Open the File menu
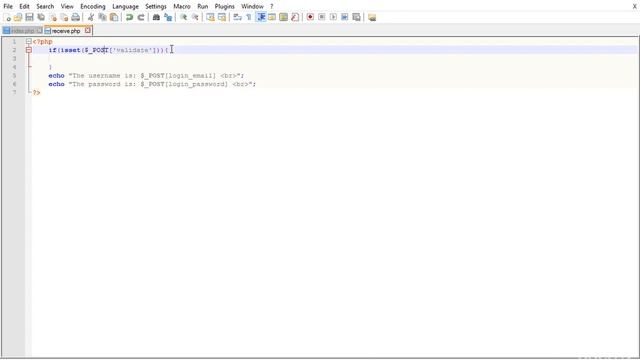This screenshot has width=640, height=360. click(x=8, y=6)
